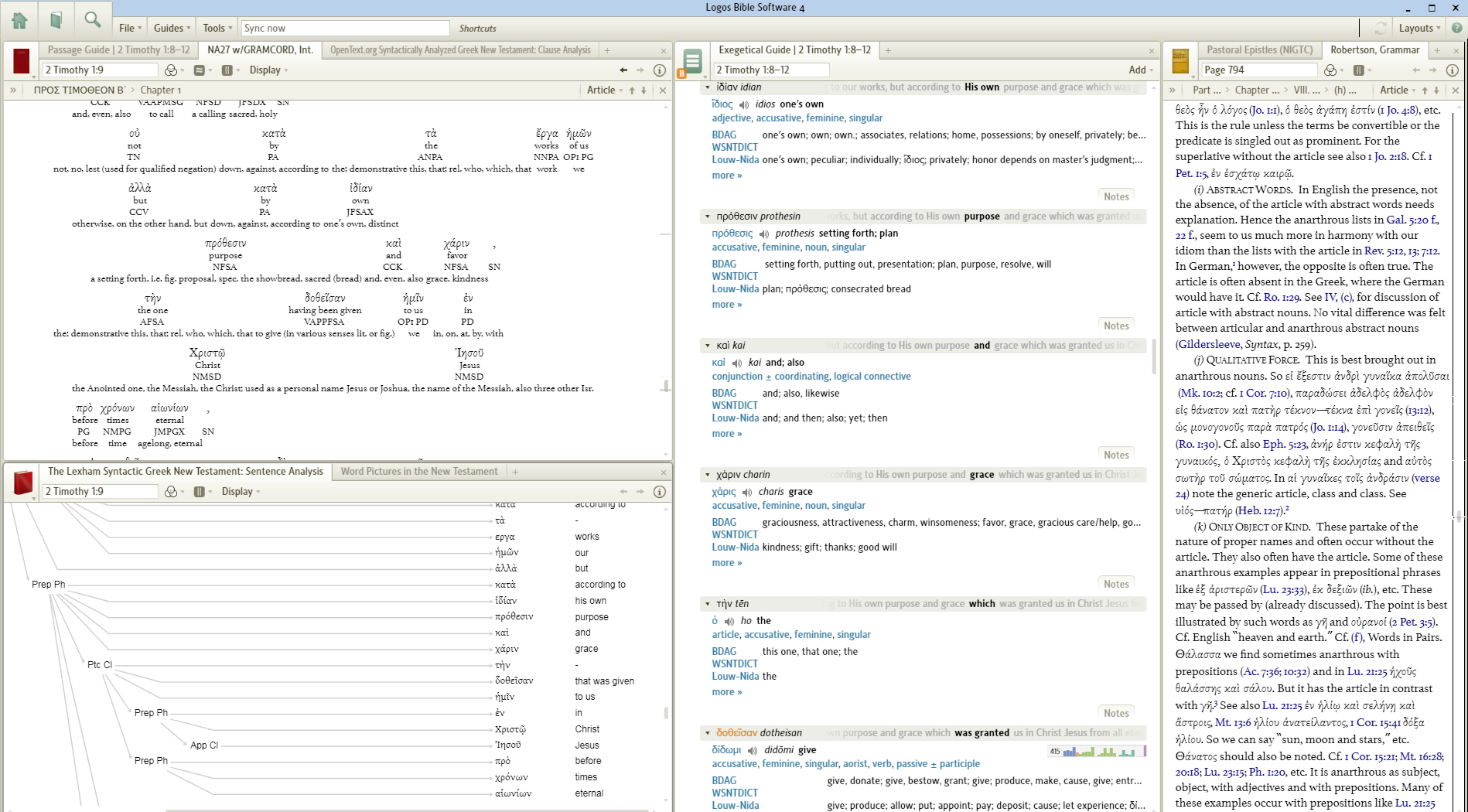
Task: Click the sync refresh icon near Layouts
Action: [x=1381, y=28]
